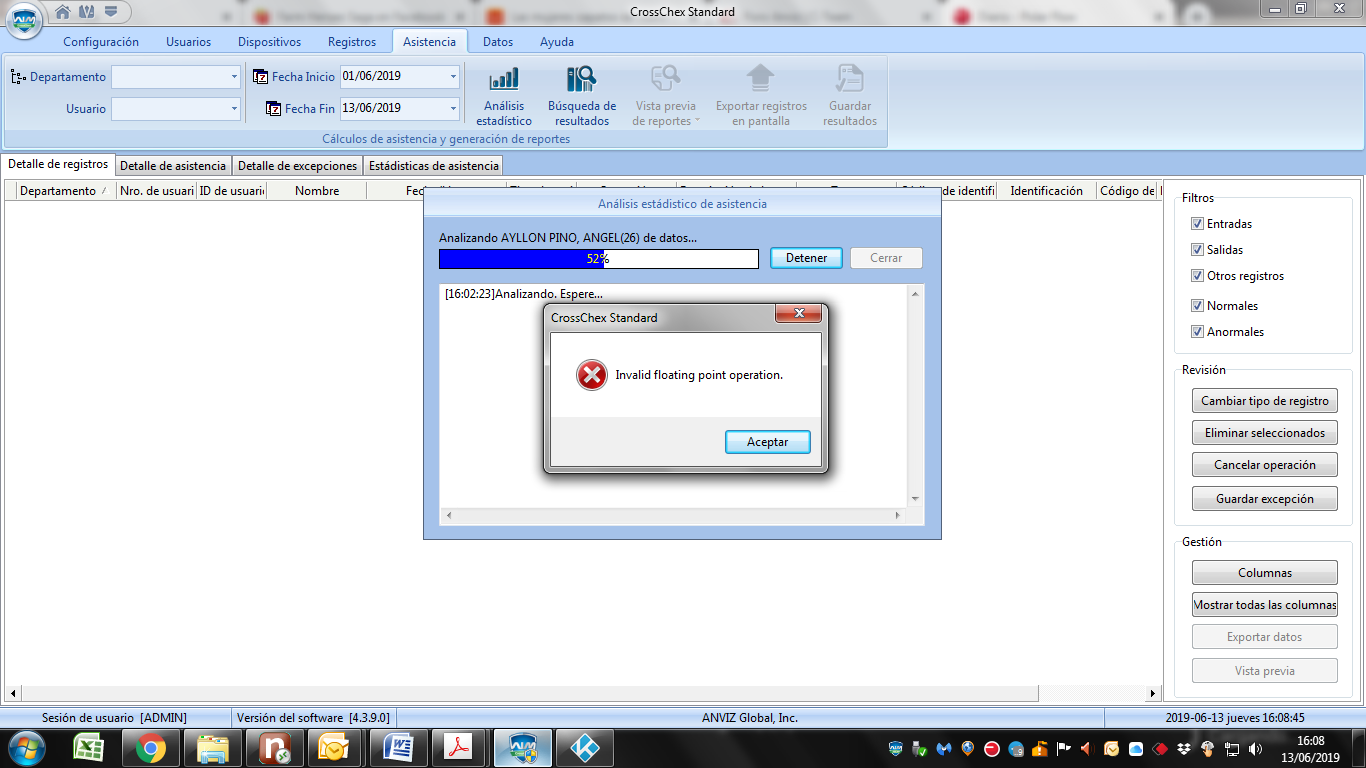This screenshot has width=1366, height=768.
Task: Click Detener to stop the analysis
Action: [x=806, y=258]
